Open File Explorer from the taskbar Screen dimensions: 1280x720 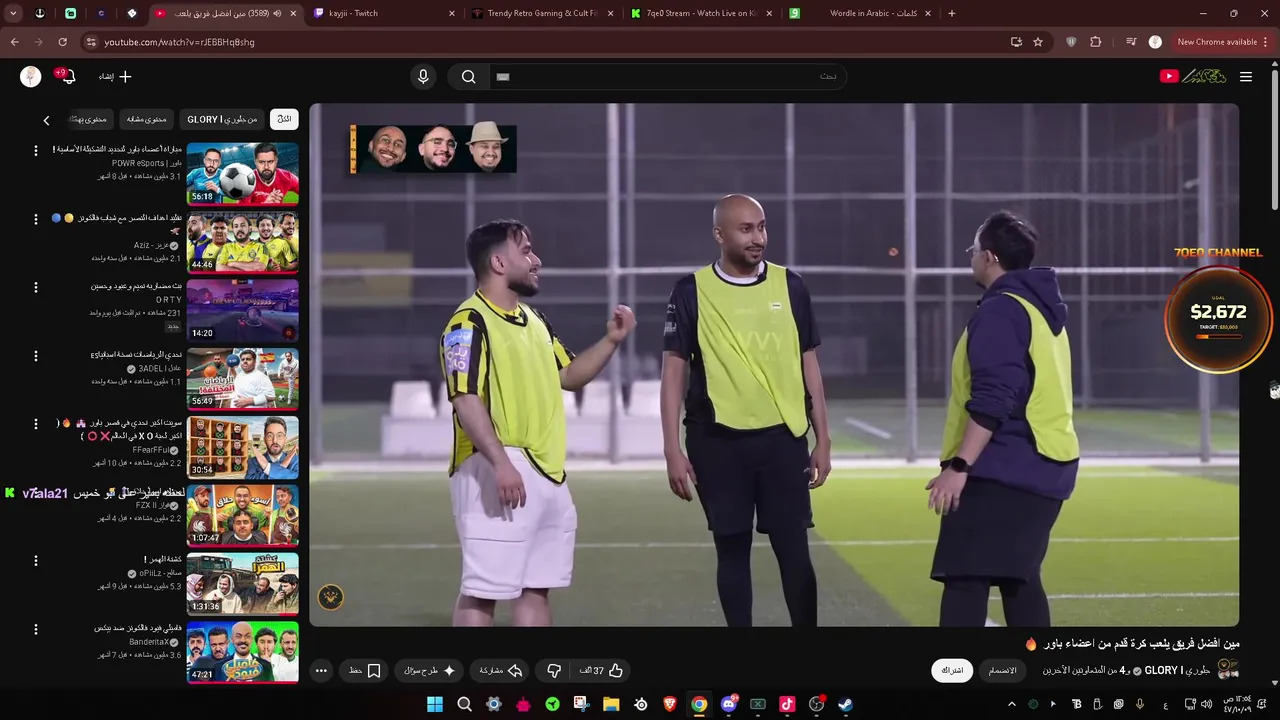tap(610, 704)
